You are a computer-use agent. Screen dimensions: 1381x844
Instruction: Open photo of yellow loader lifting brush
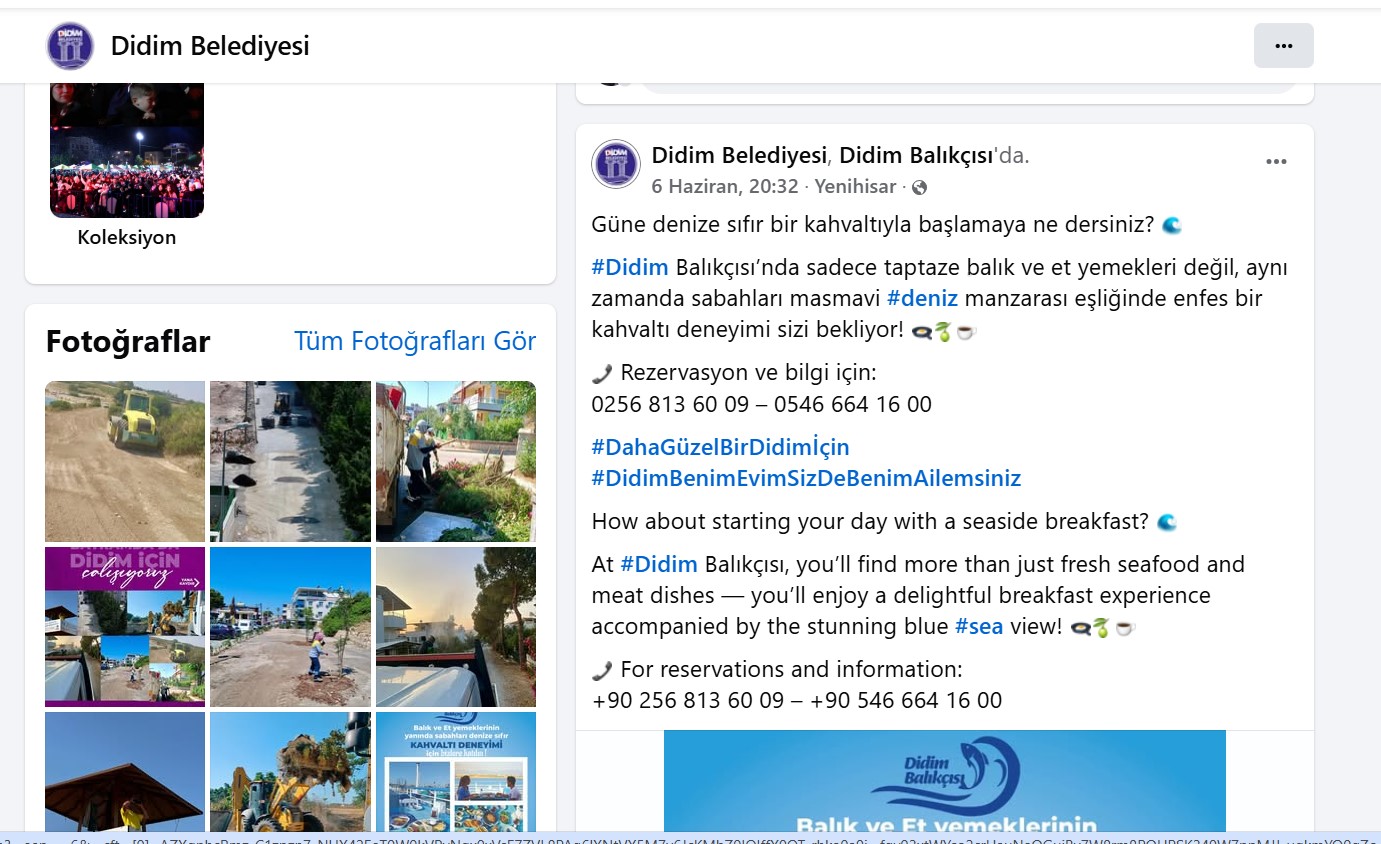(x=290, y=771)
